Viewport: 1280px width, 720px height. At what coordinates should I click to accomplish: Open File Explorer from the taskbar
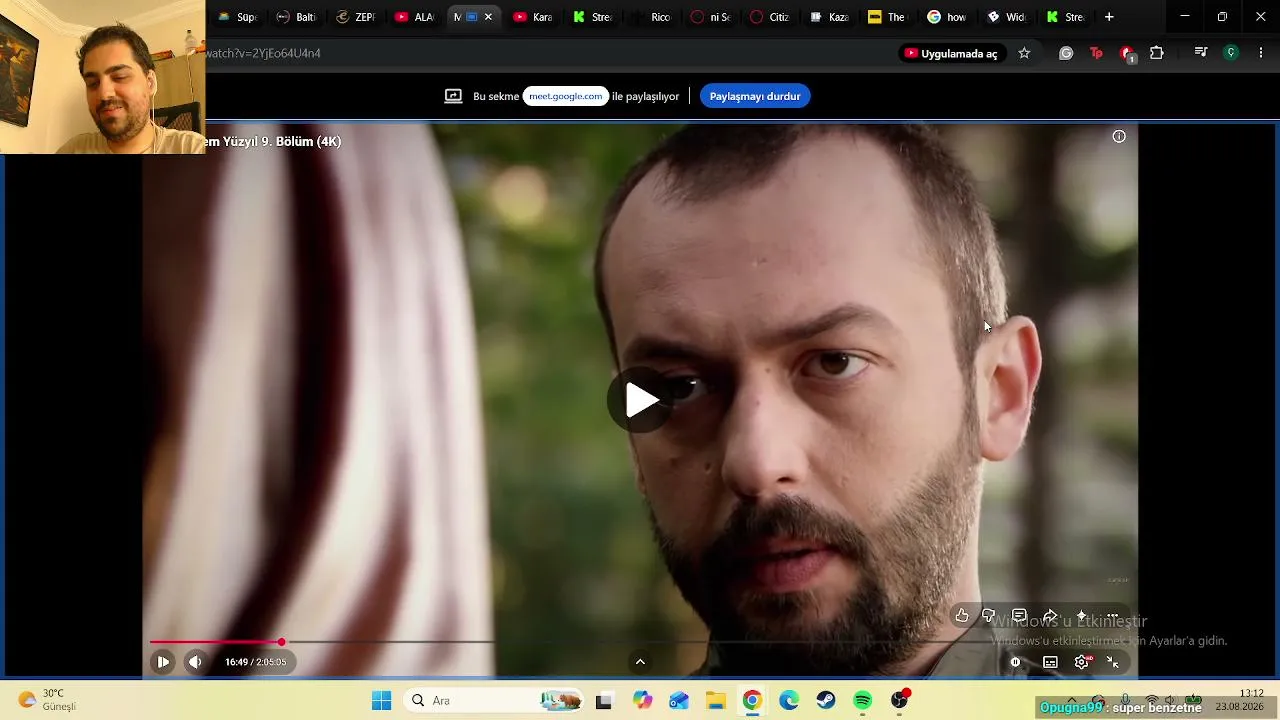pyautogui.click(x=716, y=701)
